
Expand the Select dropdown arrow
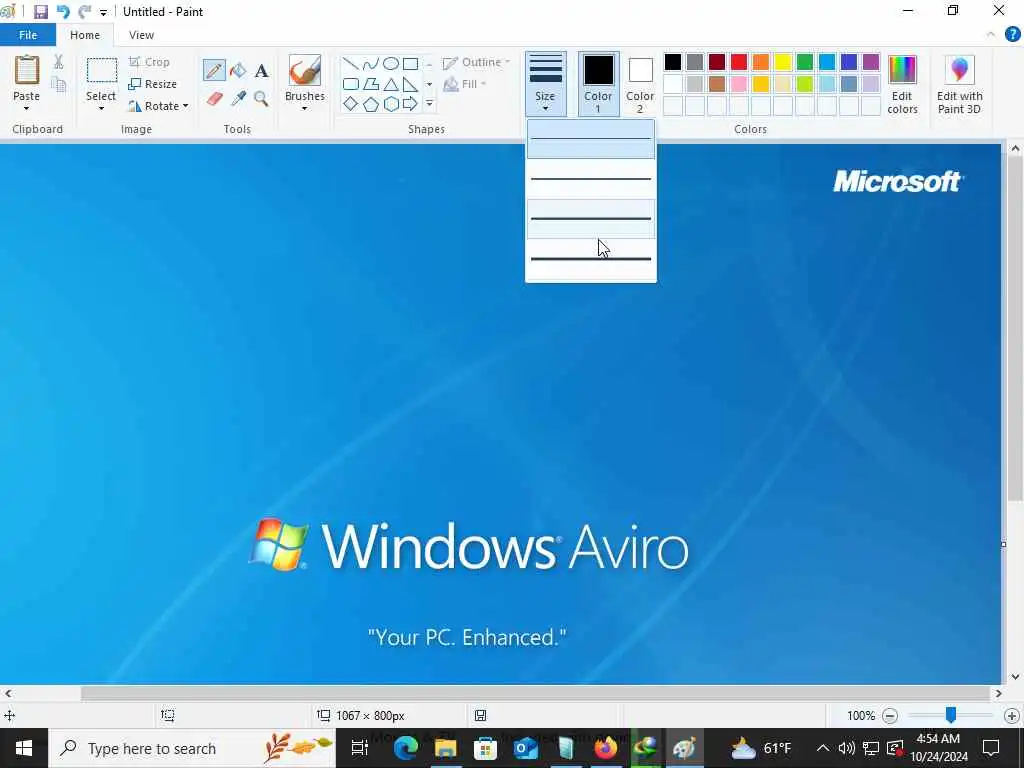pyautogui.click(x=101, y=108)
